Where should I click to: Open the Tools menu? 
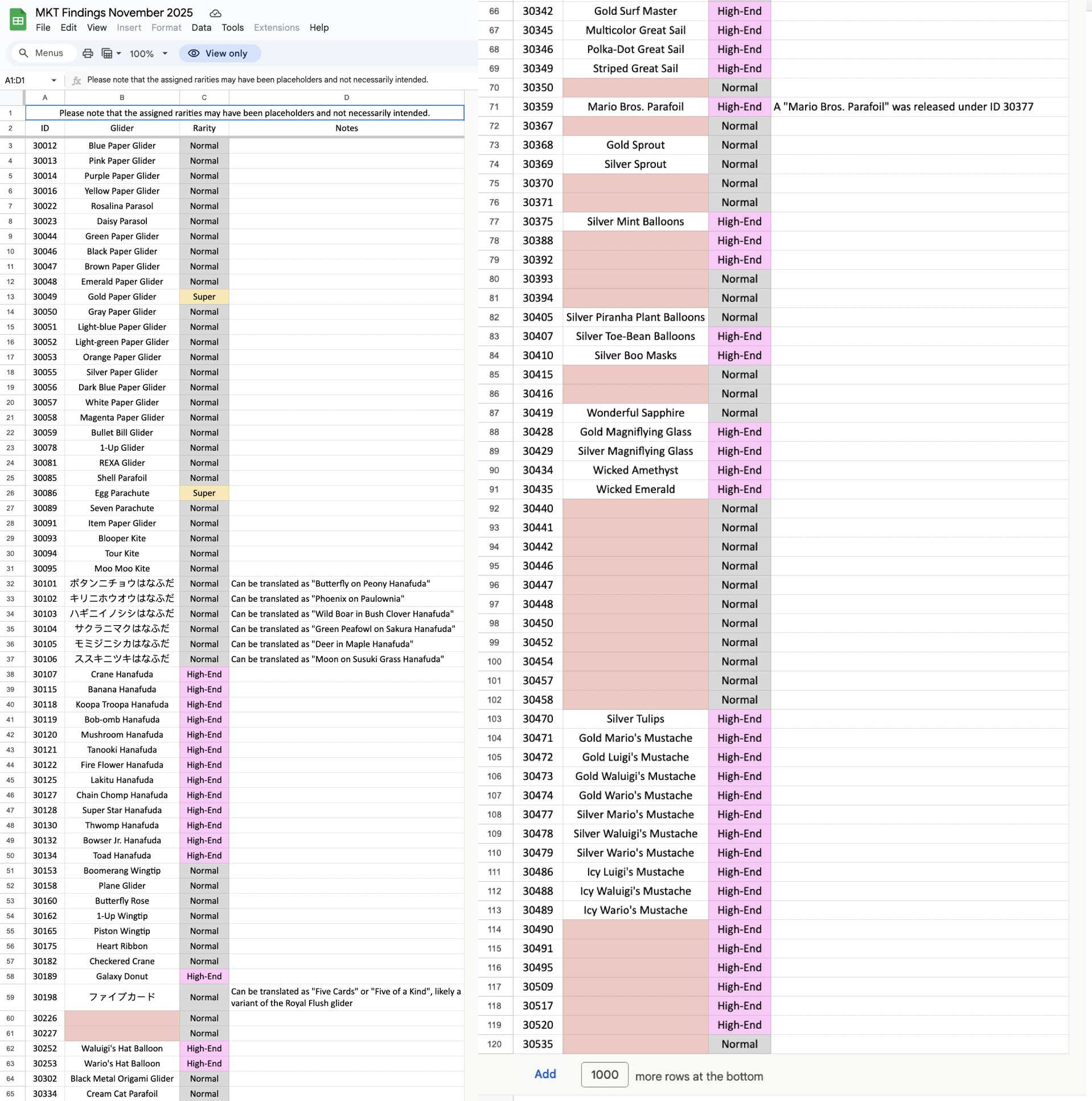232,27
